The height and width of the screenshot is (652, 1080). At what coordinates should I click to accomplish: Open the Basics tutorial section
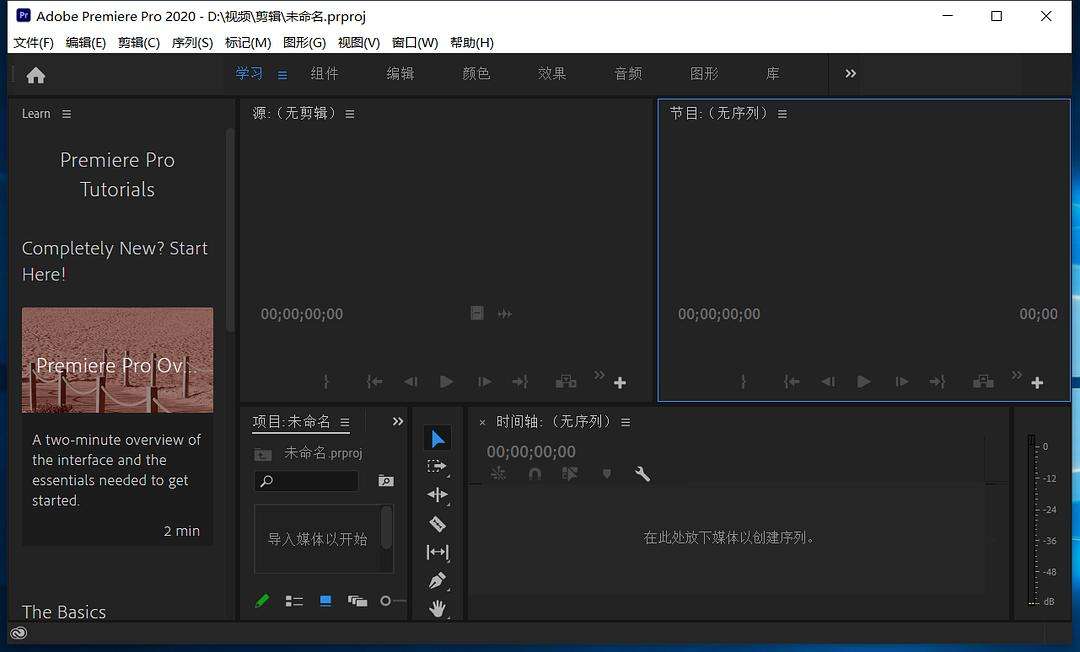click(63, 611)
